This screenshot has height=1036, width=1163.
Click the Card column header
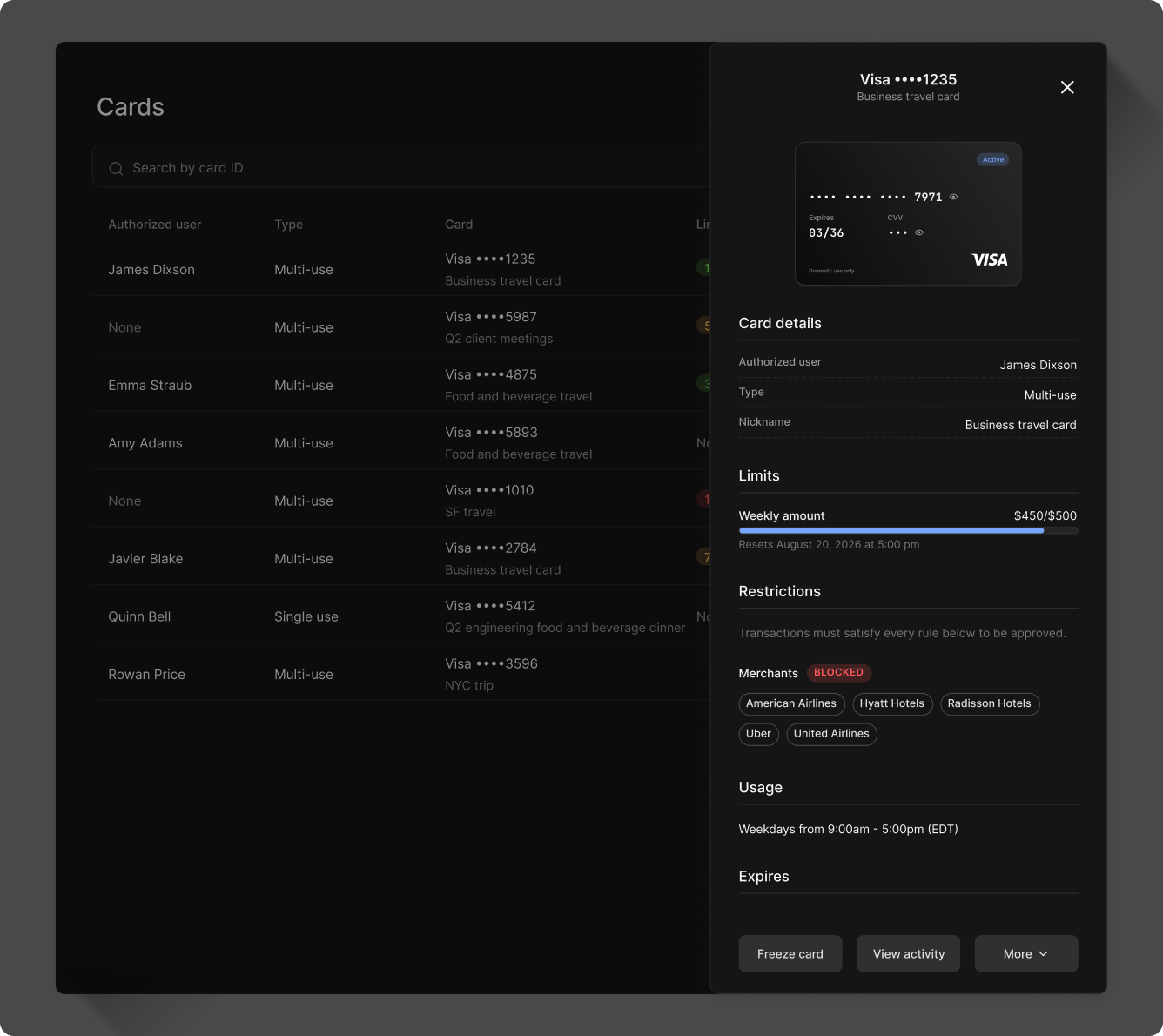(x=459, y=225)
